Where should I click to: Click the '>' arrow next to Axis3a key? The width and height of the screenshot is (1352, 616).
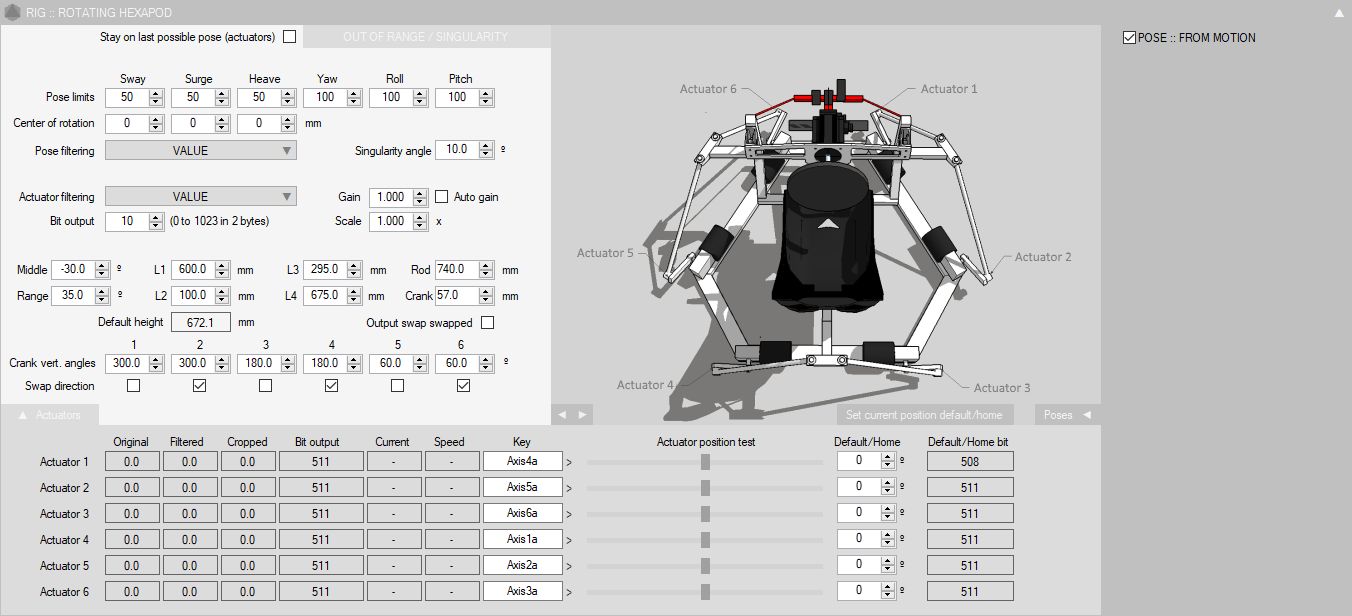coord(569,592)
